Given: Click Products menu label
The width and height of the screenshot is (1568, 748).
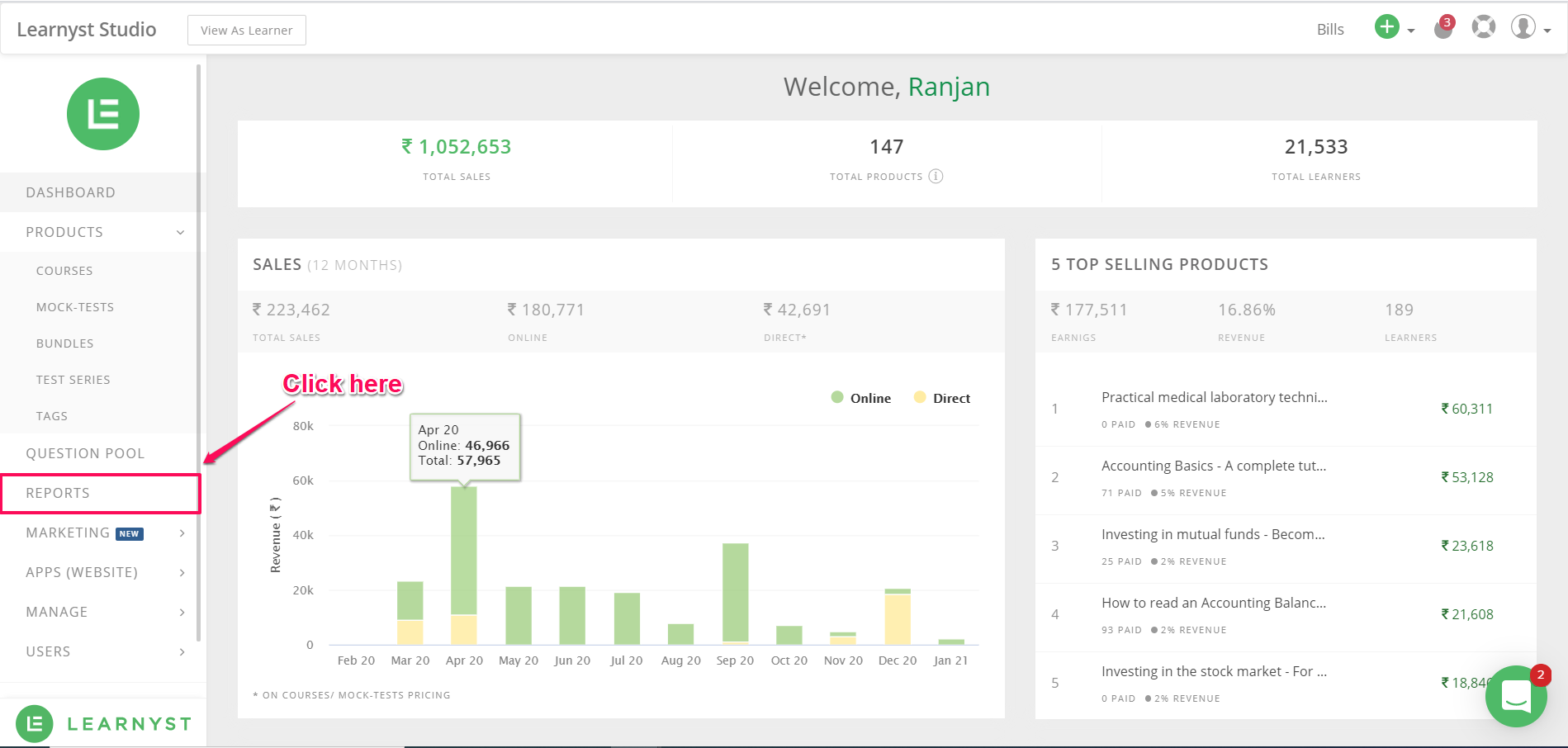Looking at the screenshot, I should 64,232.
